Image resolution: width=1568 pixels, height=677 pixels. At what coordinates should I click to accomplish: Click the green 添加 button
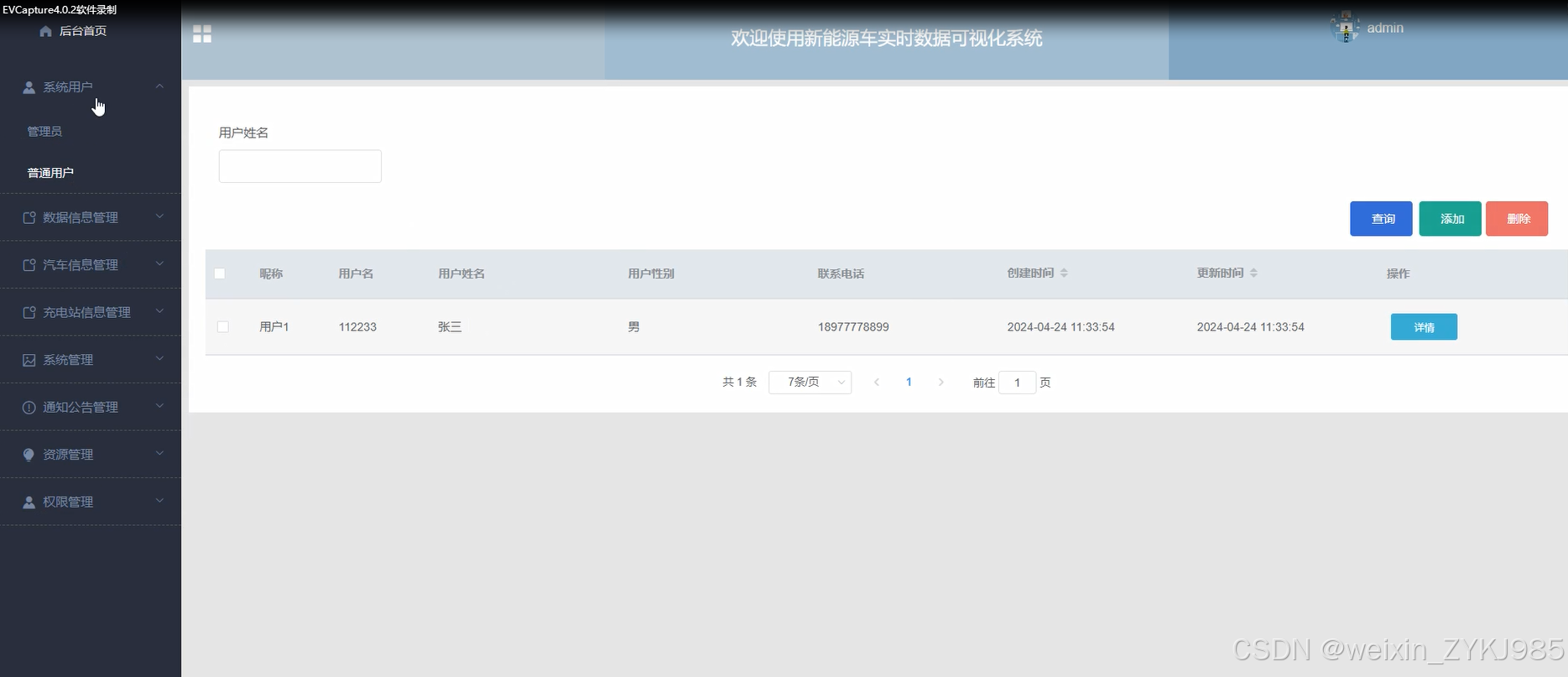pyautogui.click(x=1451, y=219)
